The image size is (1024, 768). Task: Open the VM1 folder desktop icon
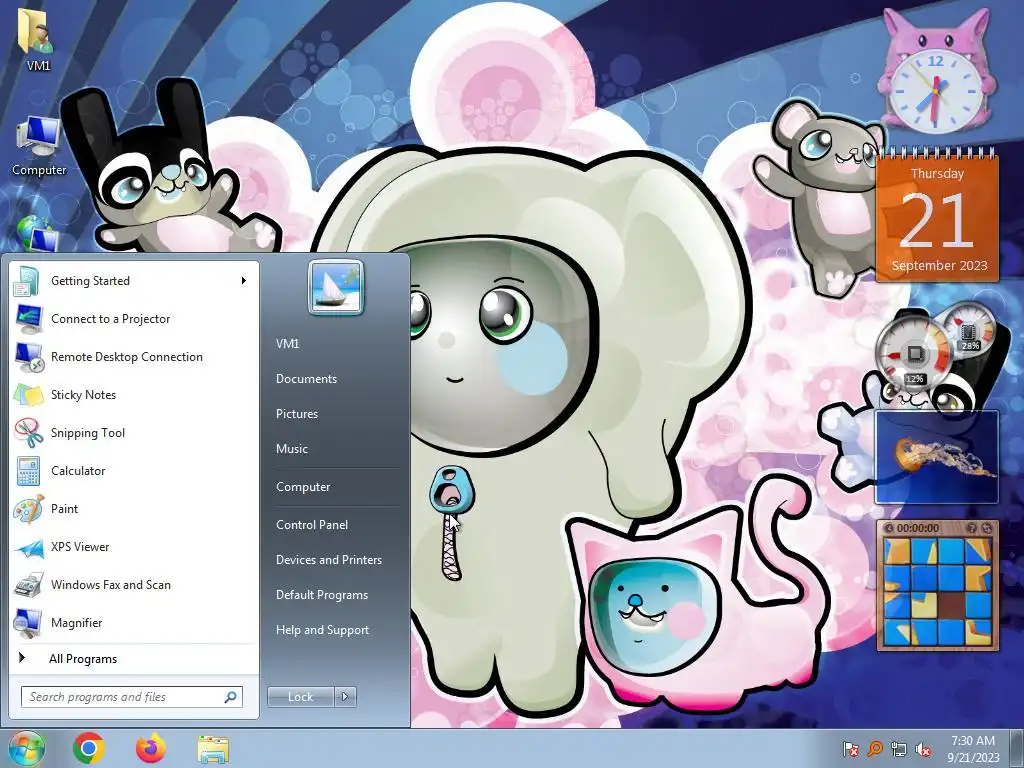point(38,39)
